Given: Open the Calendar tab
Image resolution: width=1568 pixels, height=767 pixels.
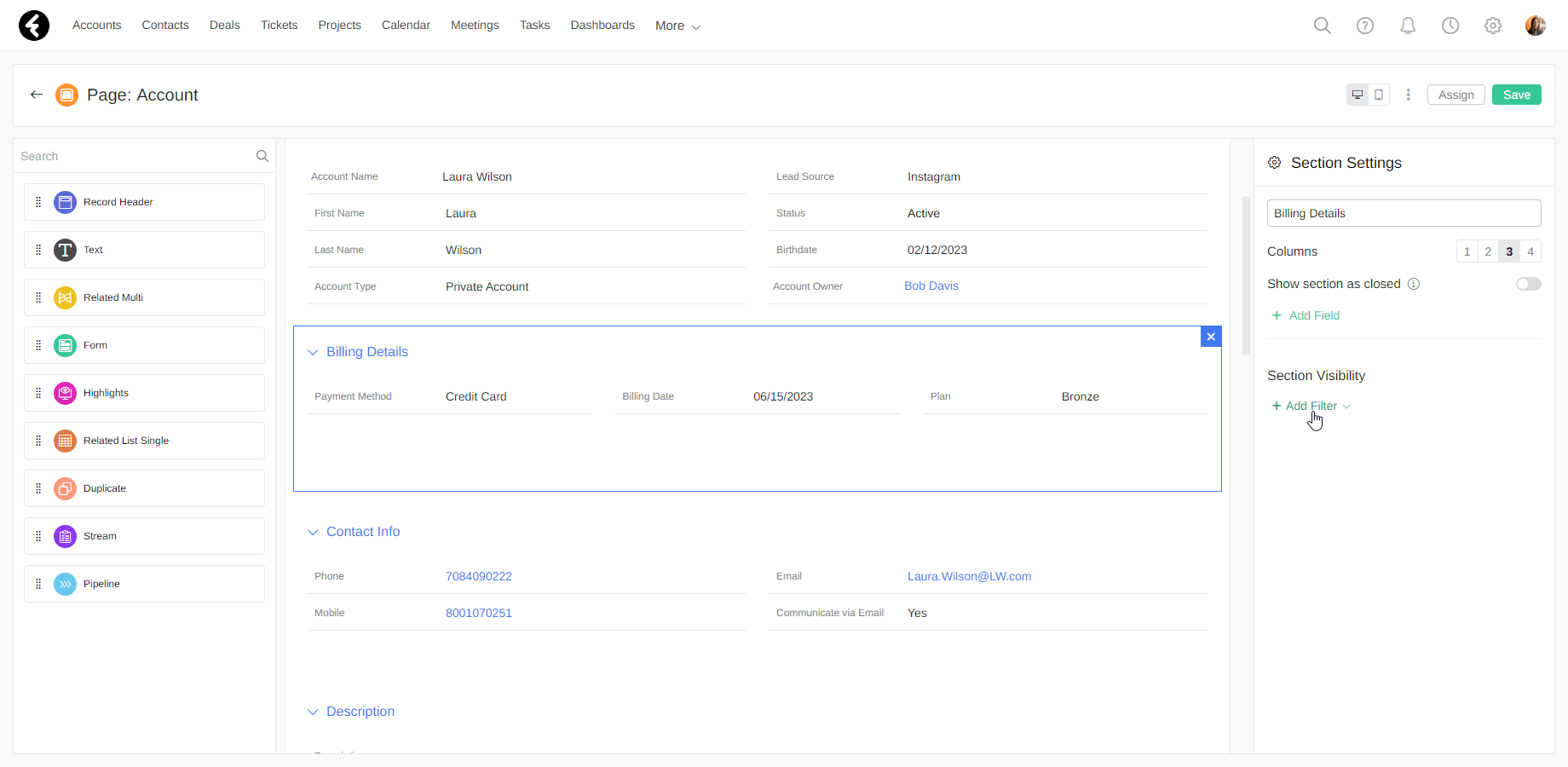Looking at the screenshot, I should [406, 25].
